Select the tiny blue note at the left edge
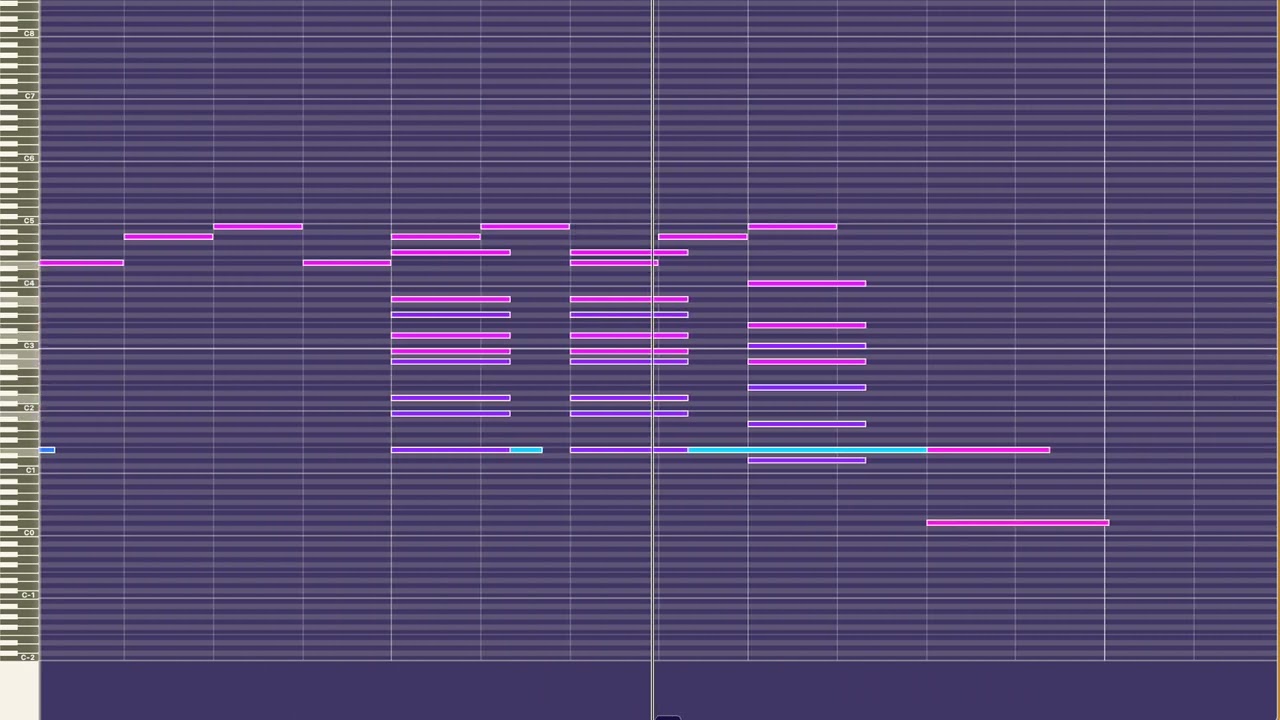The image size is (1280, 720). pyautogui.click(x=47, y=450)
